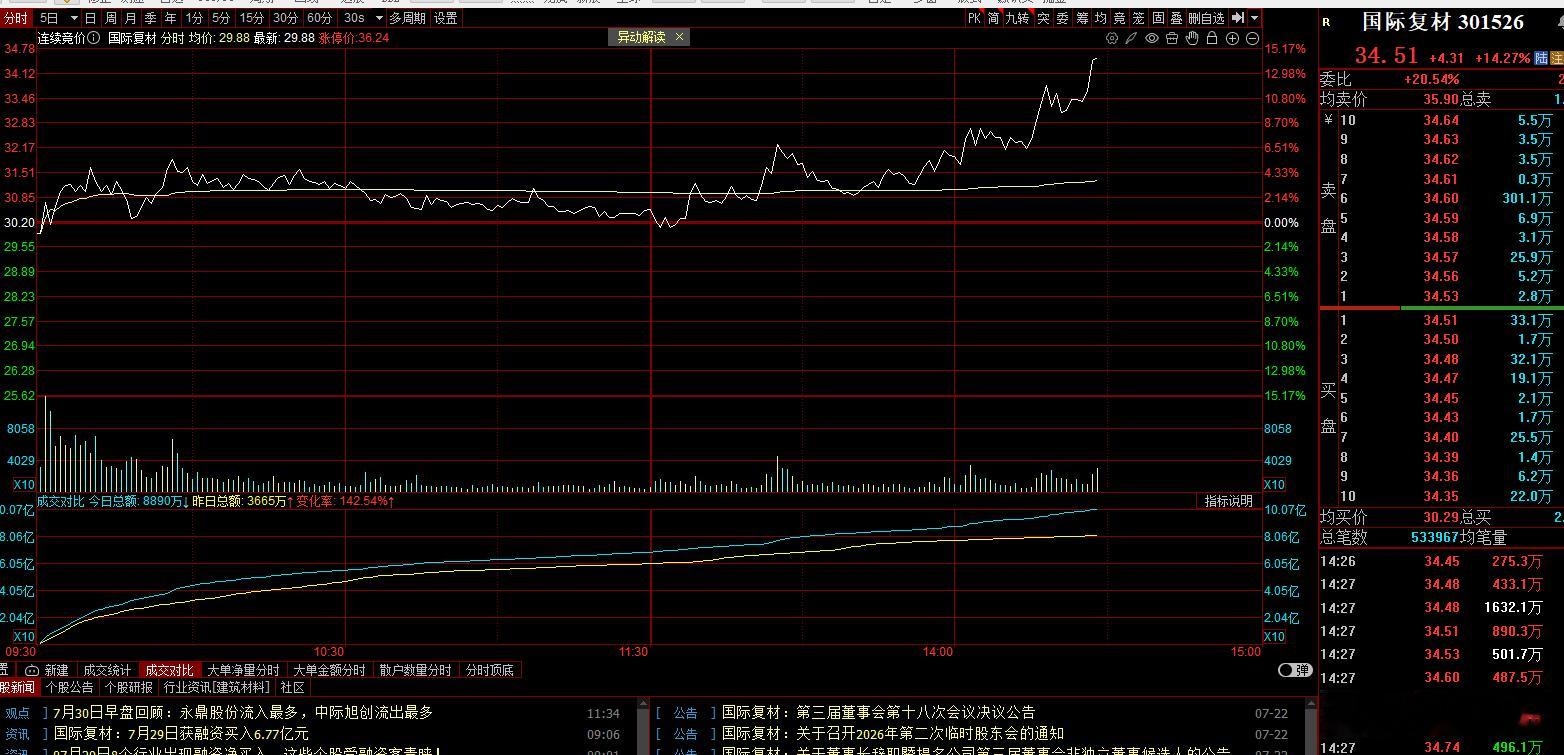The image size is (1564, 755).
Task: Select the 15分 minute period
Action: [x=252, y=18]
